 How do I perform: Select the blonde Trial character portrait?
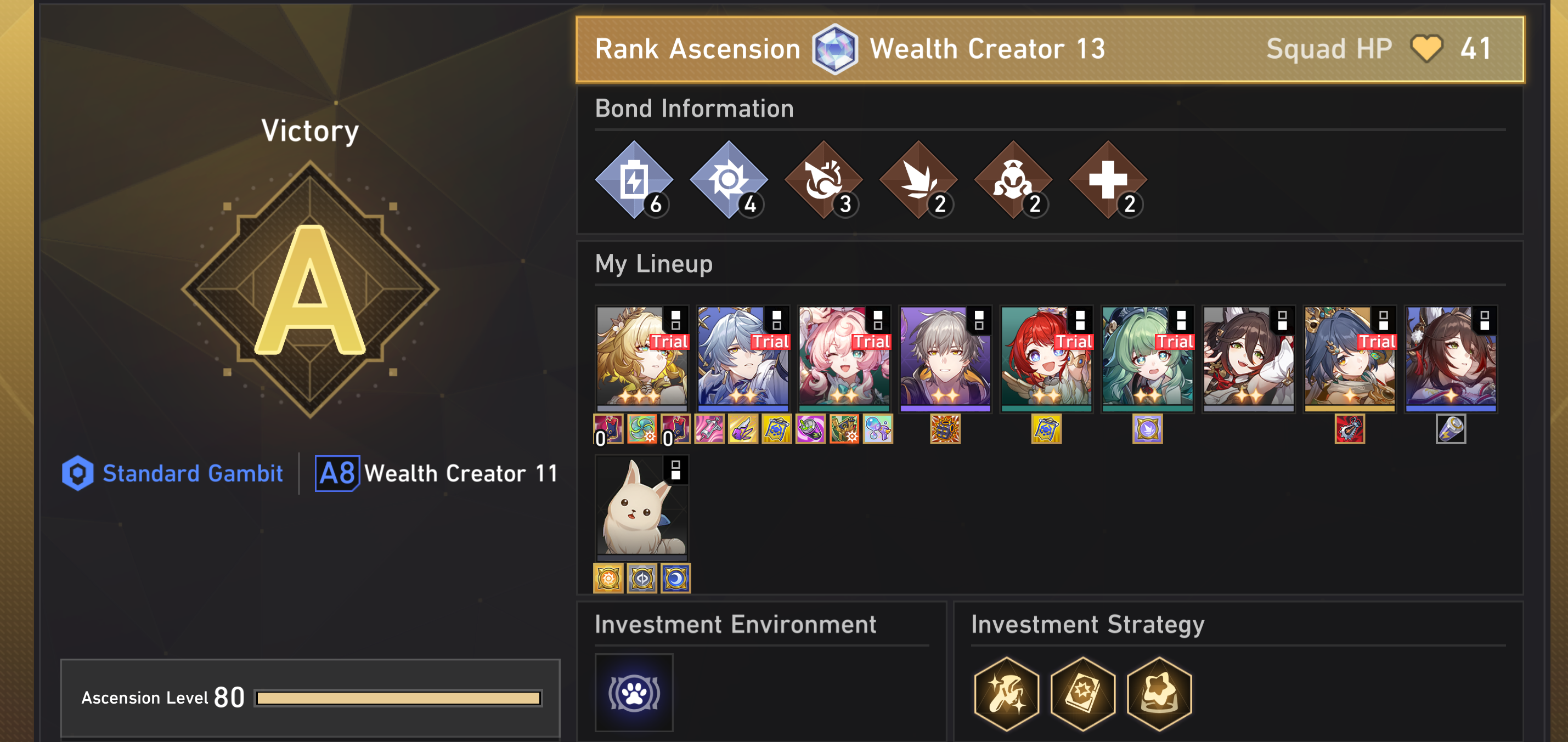tap(641, 359)
